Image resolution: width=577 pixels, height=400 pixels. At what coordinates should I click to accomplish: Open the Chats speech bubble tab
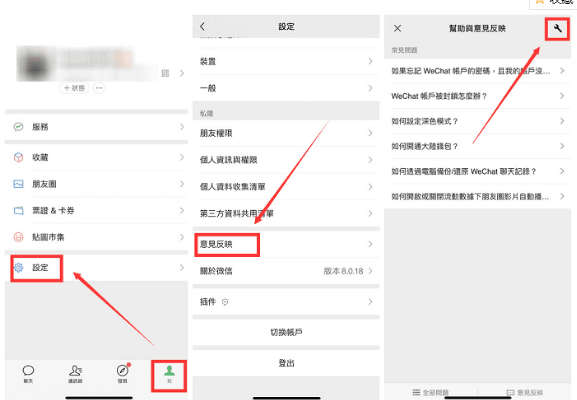[28, 371]
